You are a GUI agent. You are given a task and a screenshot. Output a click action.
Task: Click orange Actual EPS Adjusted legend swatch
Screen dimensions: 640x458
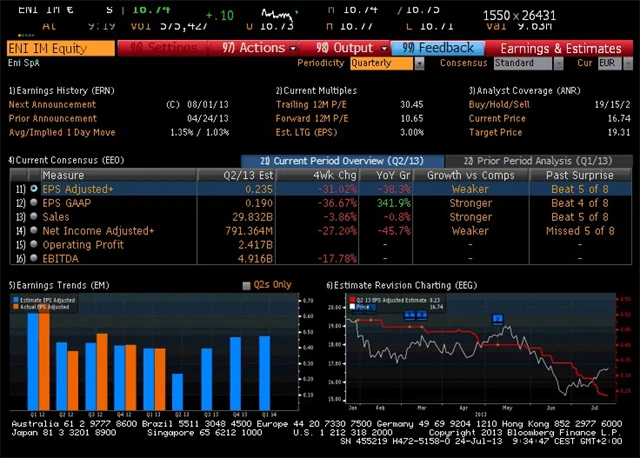point(13,305)
